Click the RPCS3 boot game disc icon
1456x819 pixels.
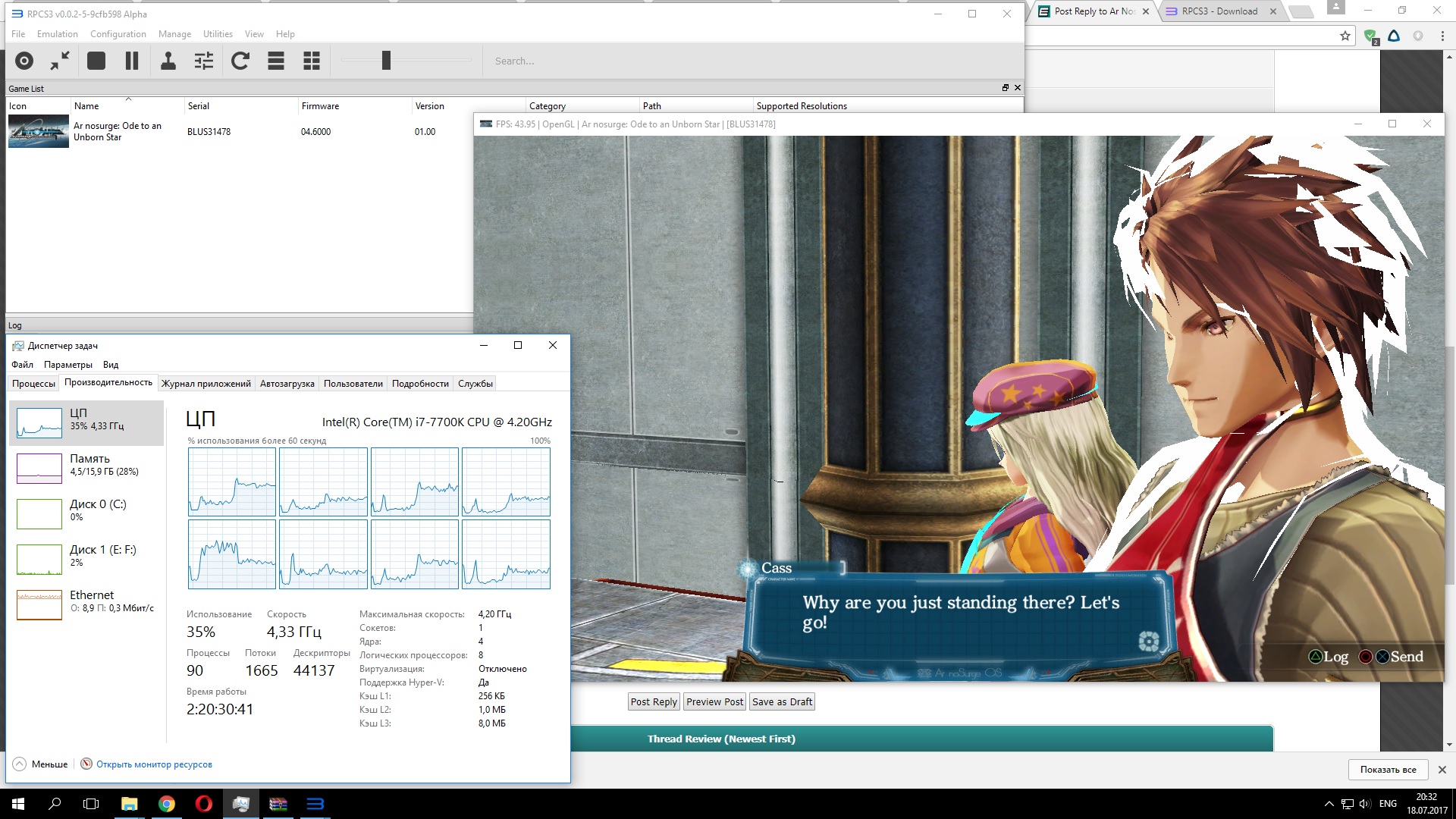[x=24, y=61]
